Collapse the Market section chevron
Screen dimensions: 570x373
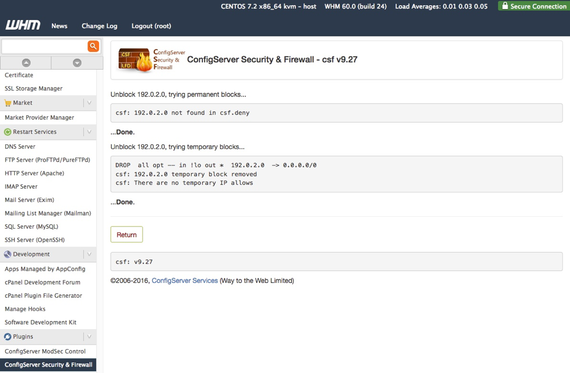coord(89,103)
